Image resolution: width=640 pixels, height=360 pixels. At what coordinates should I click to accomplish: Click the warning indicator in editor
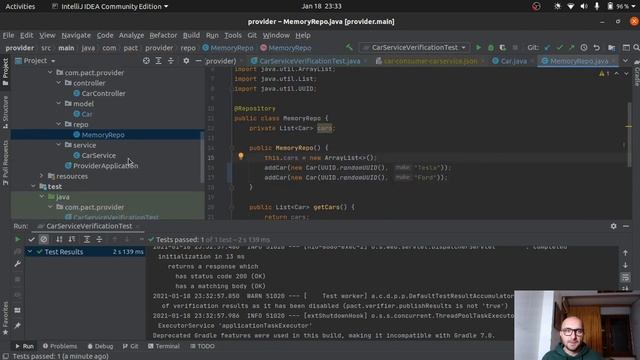[604, 73]
